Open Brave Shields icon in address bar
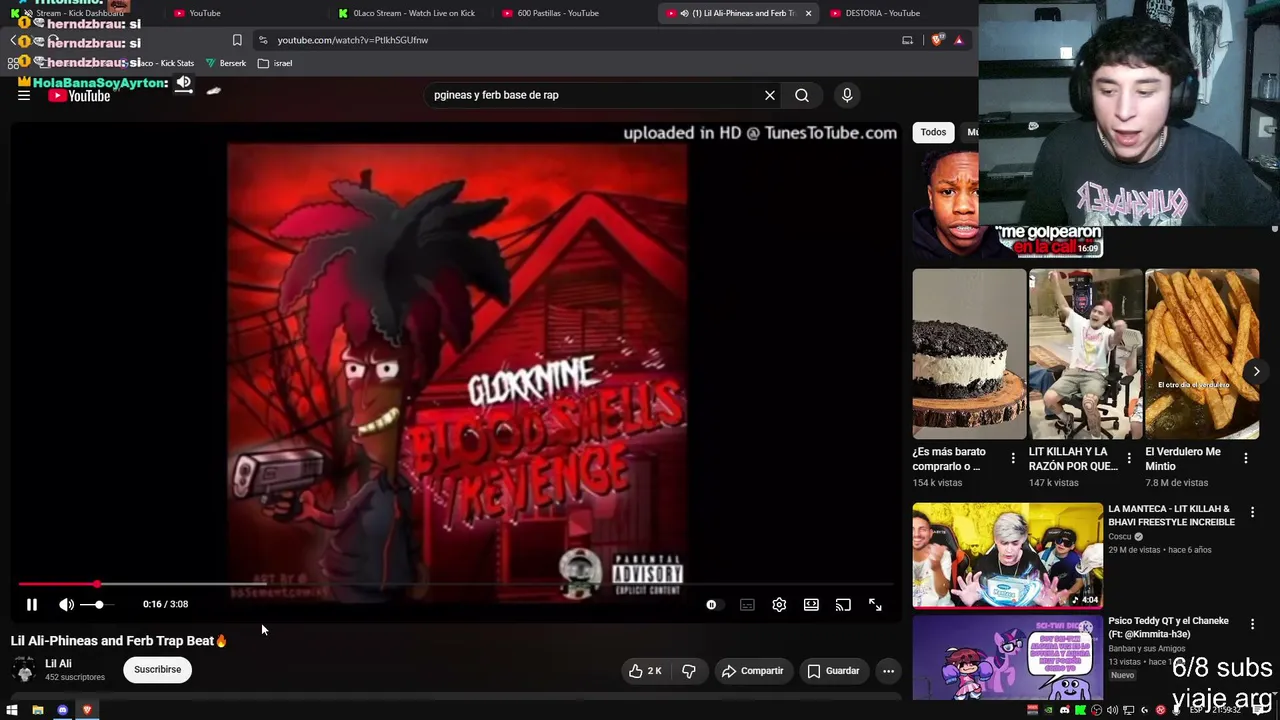 937,40
